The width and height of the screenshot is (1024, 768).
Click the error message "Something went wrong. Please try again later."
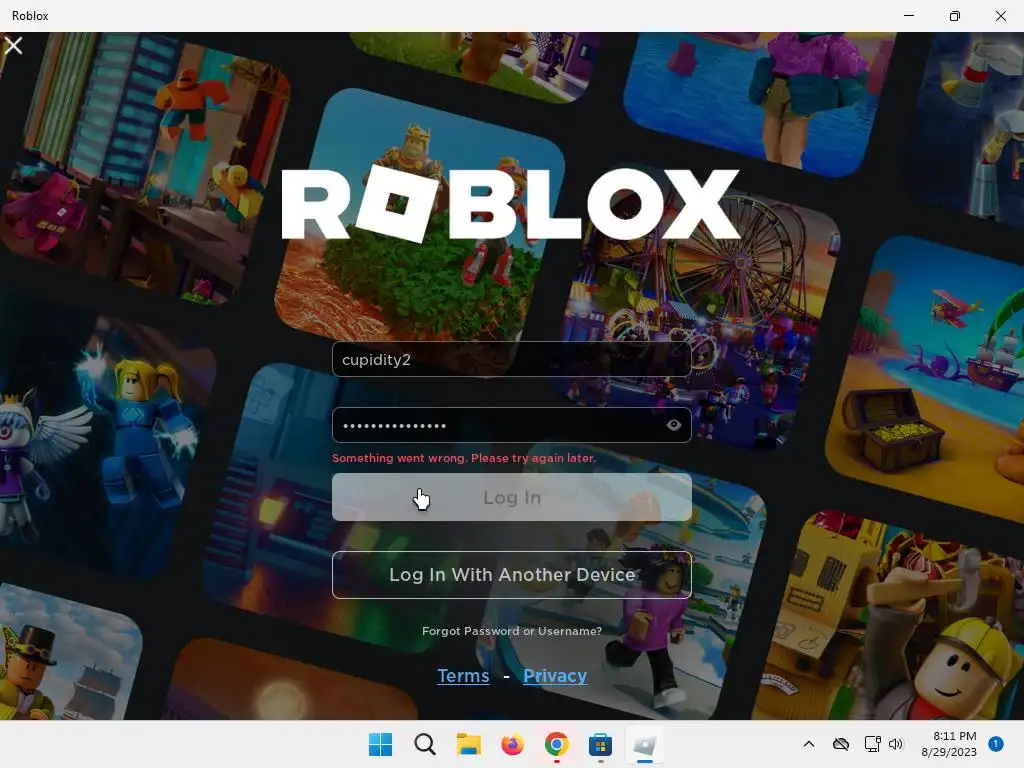464,458
